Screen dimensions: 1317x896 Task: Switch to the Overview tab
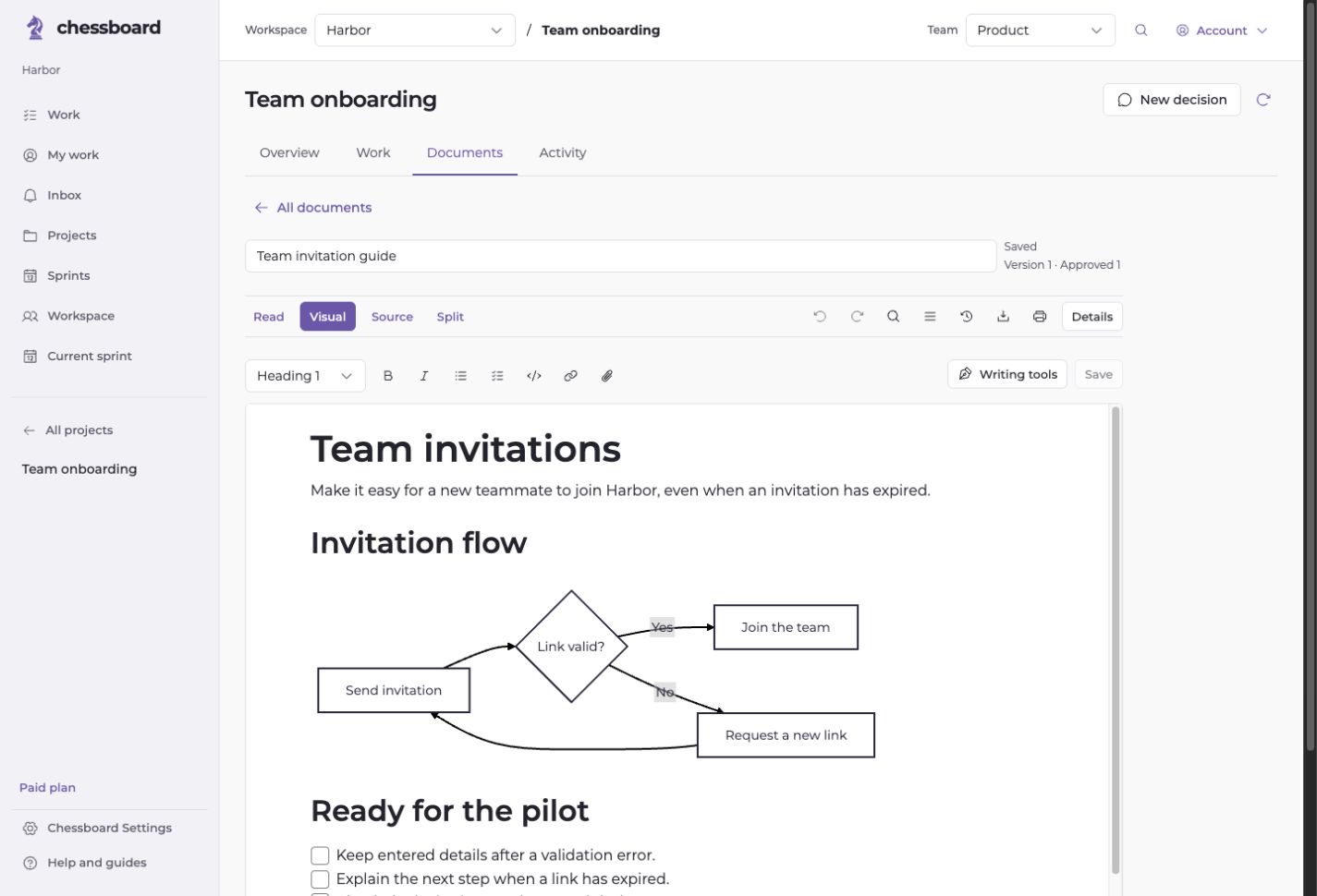(x=289, y=152)
